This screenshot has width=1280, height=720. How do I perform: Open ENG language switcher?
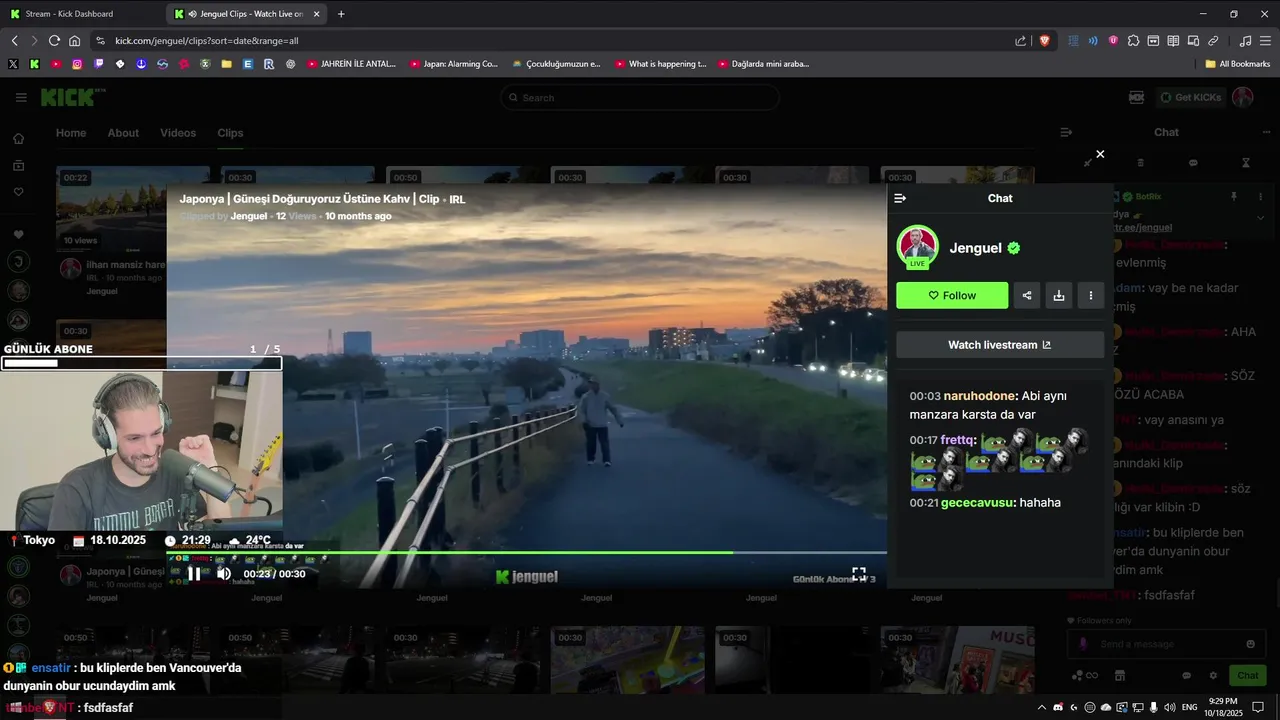tap(1189, 707)
